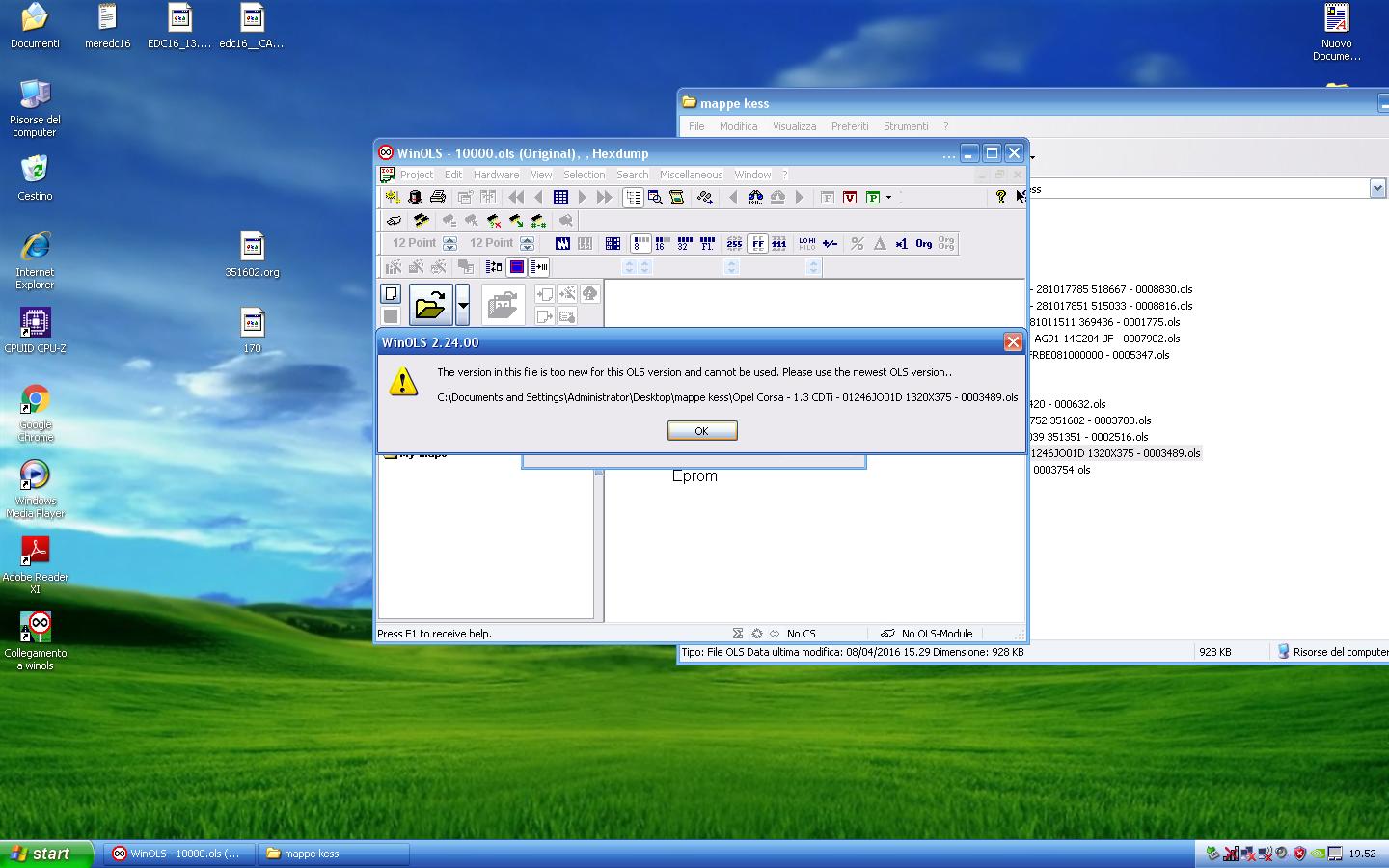
Task: Open the Strumenti menu in mappe kess
Action: 905,126
